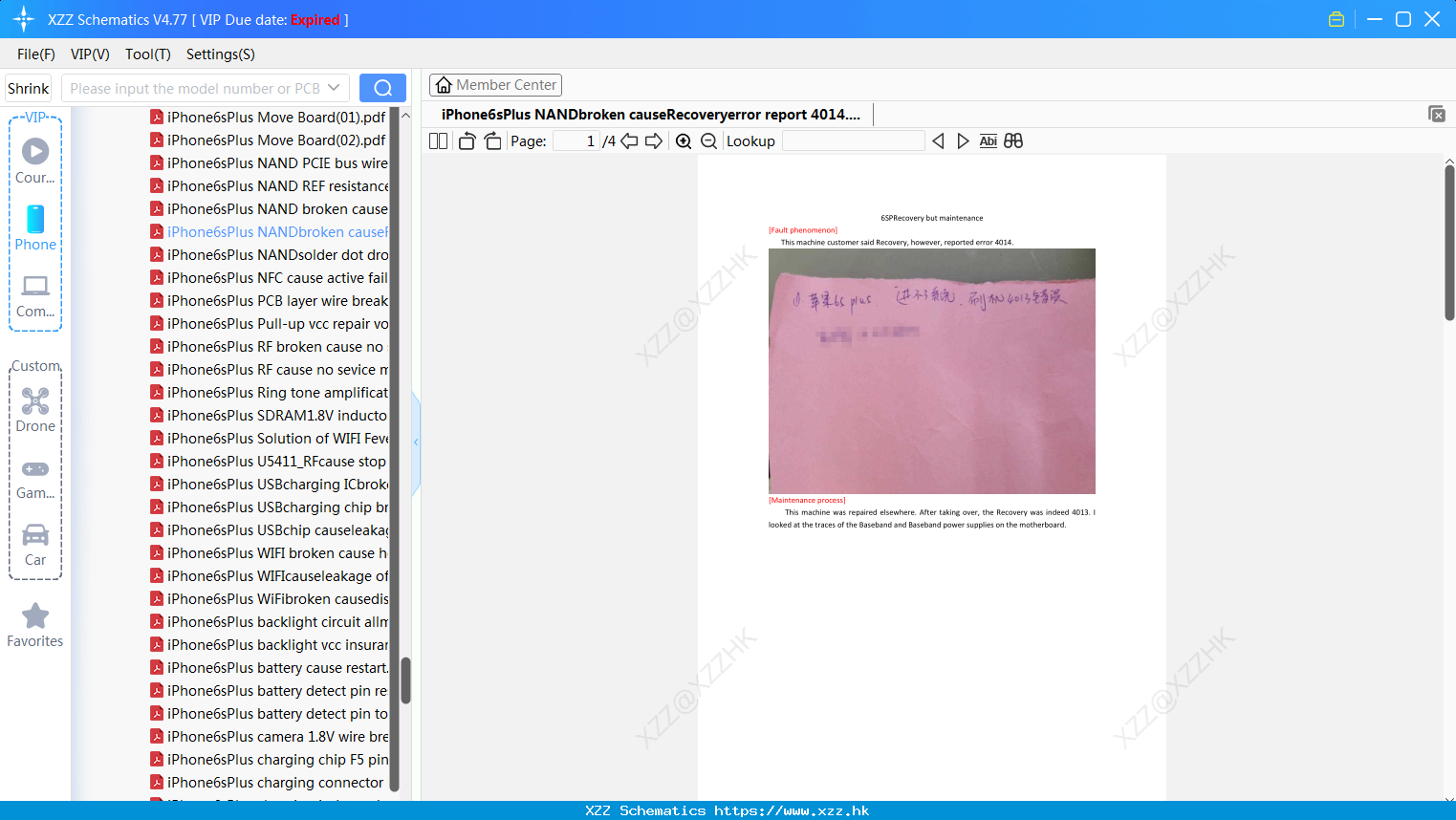This screenshot has width=1456, height=820.
Task: Toggle two-page split view icon
Action: (x=439, y=141)
